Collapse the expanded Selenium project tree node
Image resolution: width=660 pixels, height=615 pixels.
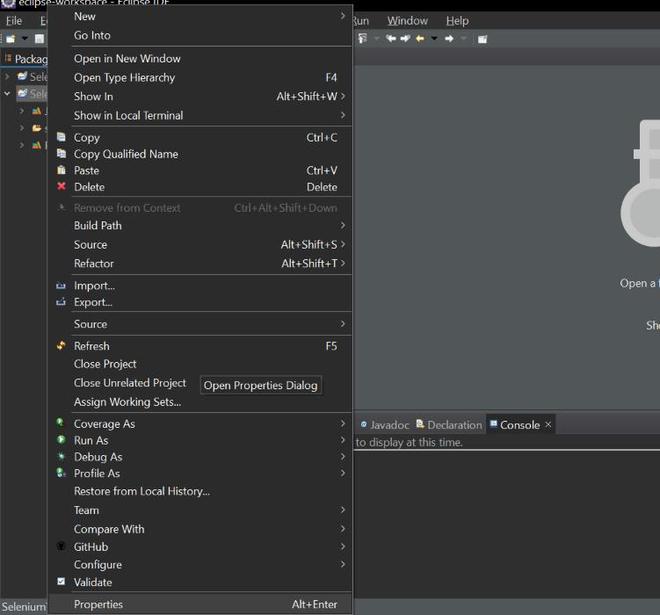[8, 94]
